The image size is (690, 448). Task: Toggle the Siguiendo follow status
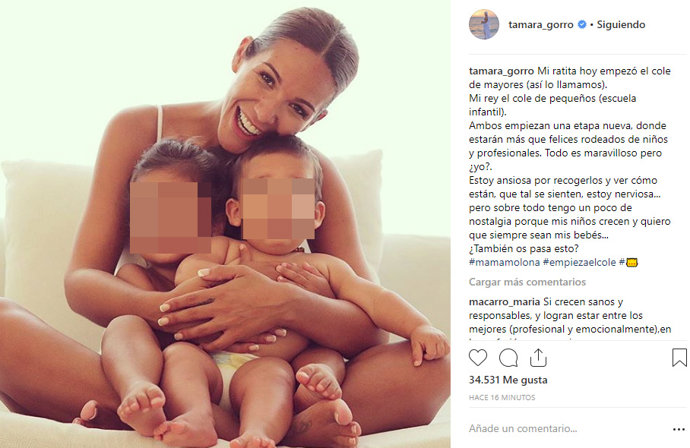pos(620,25)
